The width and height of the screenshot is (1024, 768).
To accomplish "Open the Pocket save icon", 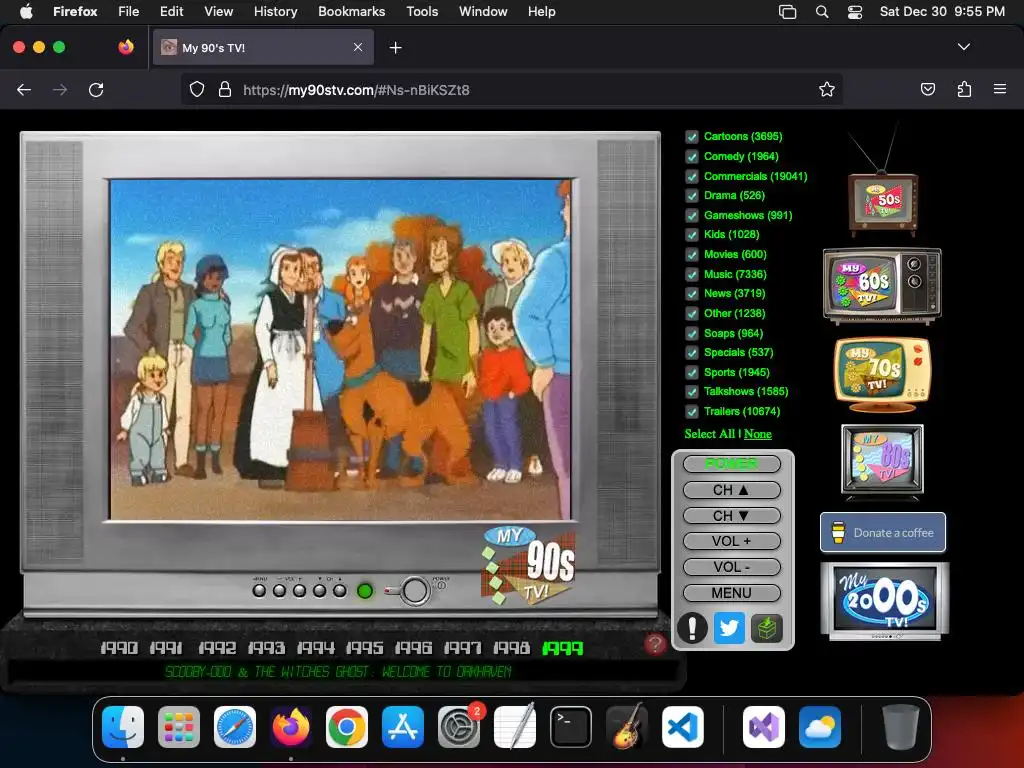I will coord(927,89).
